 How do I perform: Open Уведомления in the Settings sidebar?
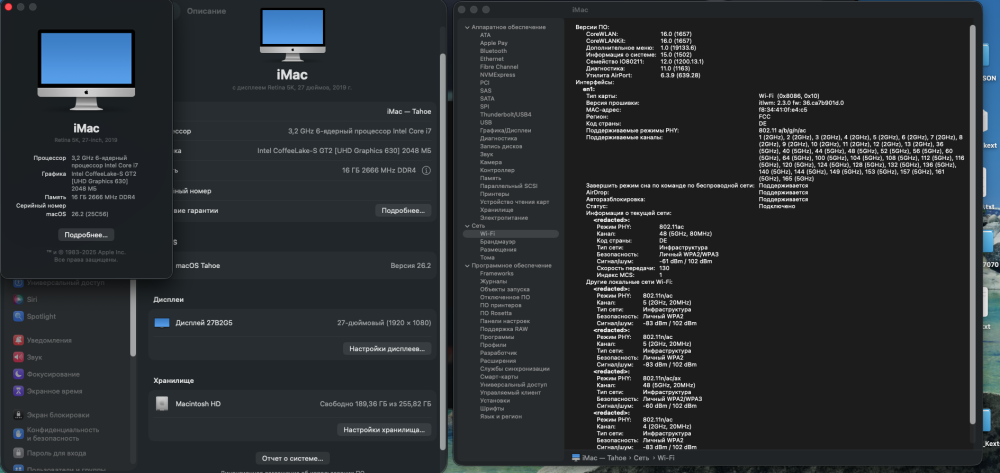pyautogui.click(x=42, y=340)
